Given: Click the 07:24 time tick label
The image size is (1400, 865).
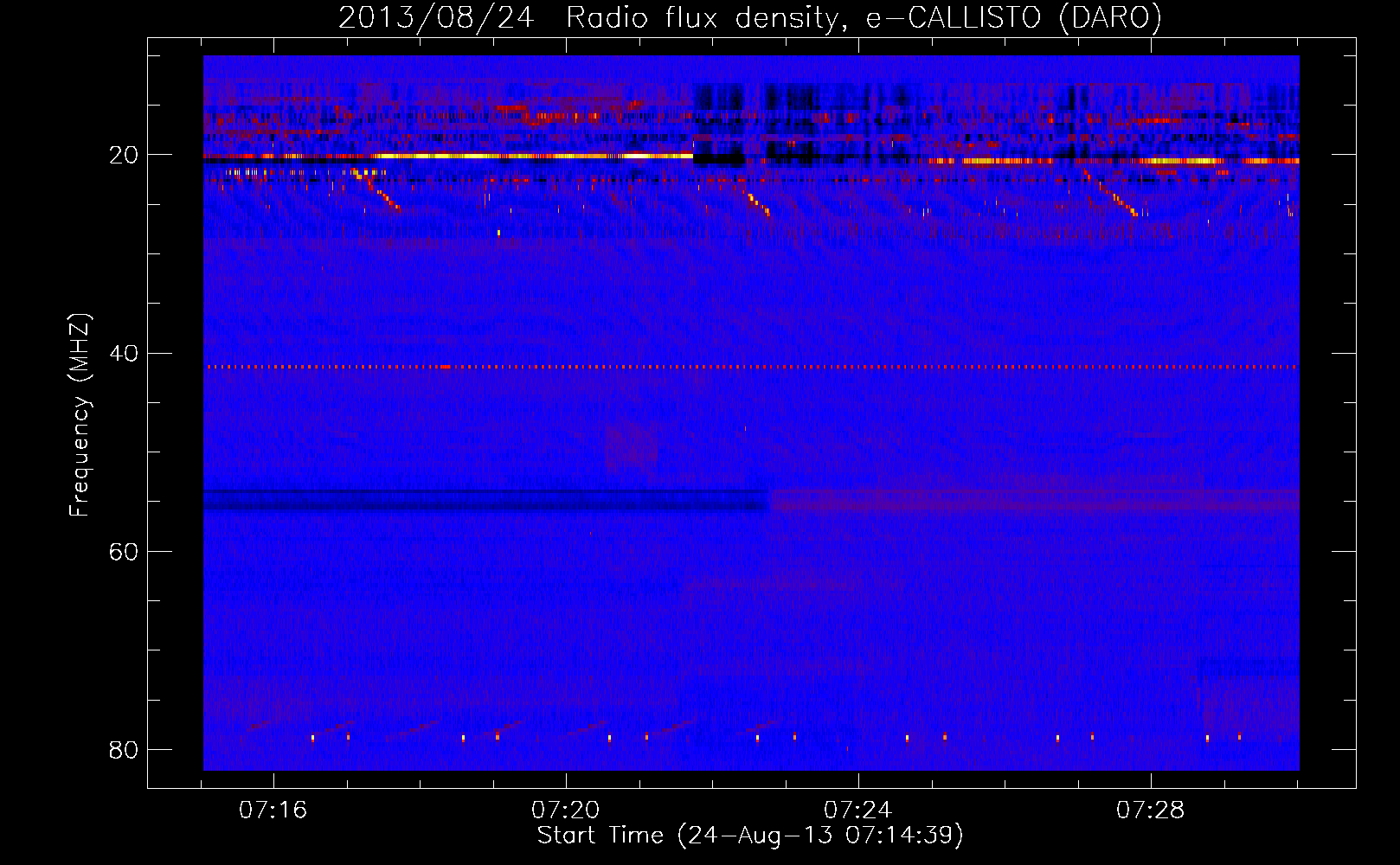Looking at the screenshot, I should (x=858, y=811).
